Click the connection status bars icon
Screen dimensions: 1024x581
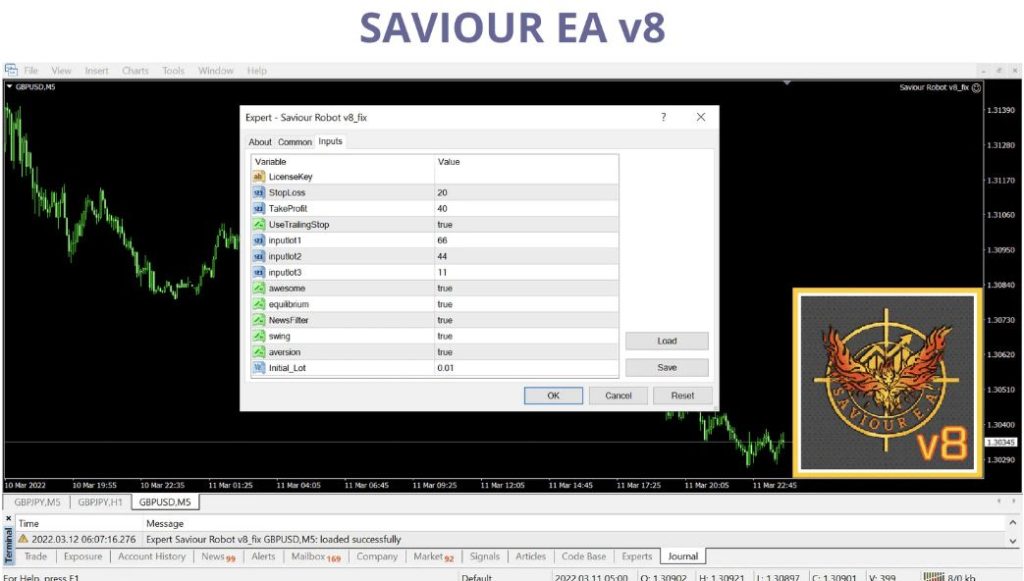pos(933,577)
